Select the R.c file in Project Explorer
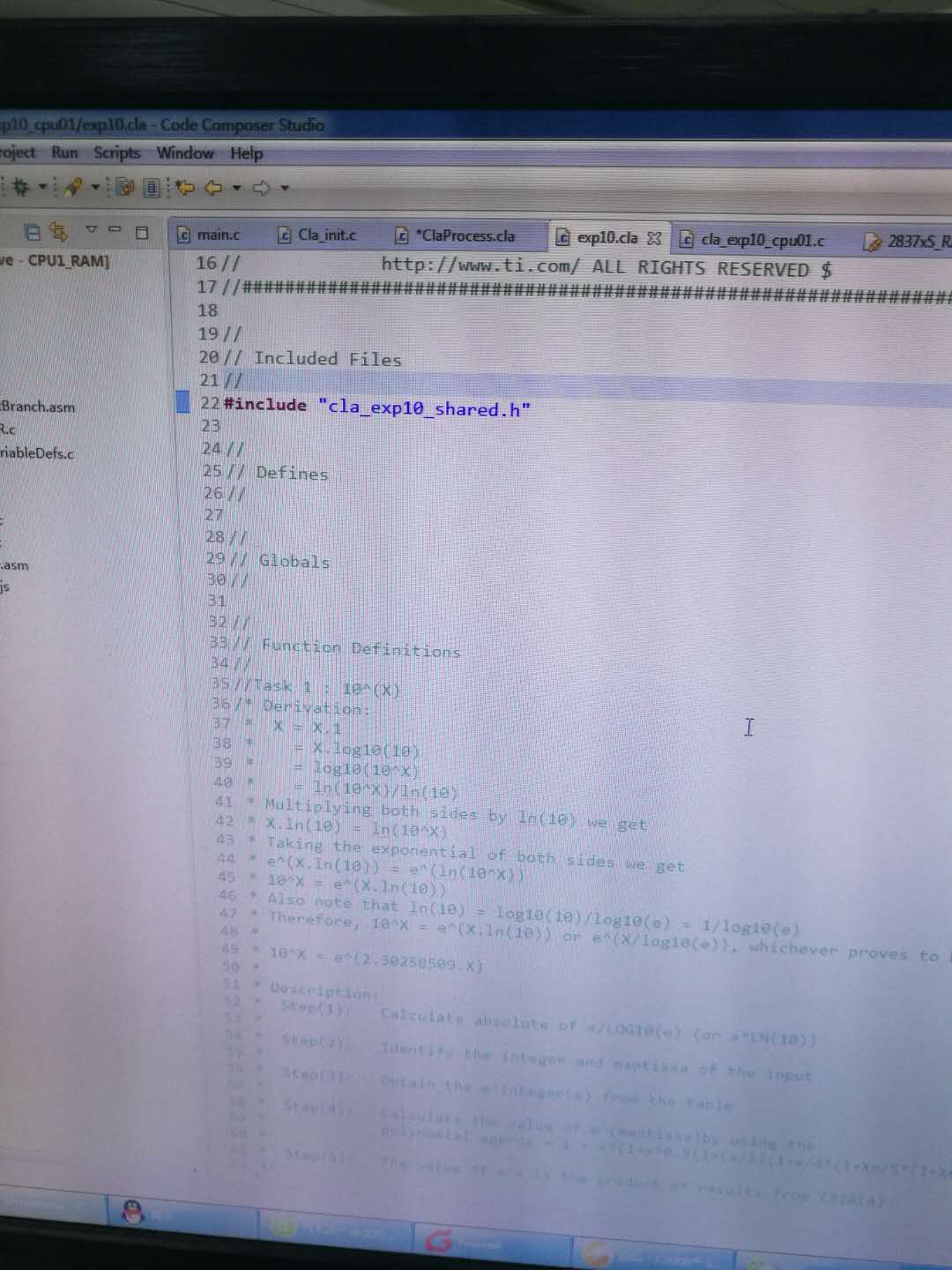The height and width of the screenshot is (1270, 952). point(8,430)
